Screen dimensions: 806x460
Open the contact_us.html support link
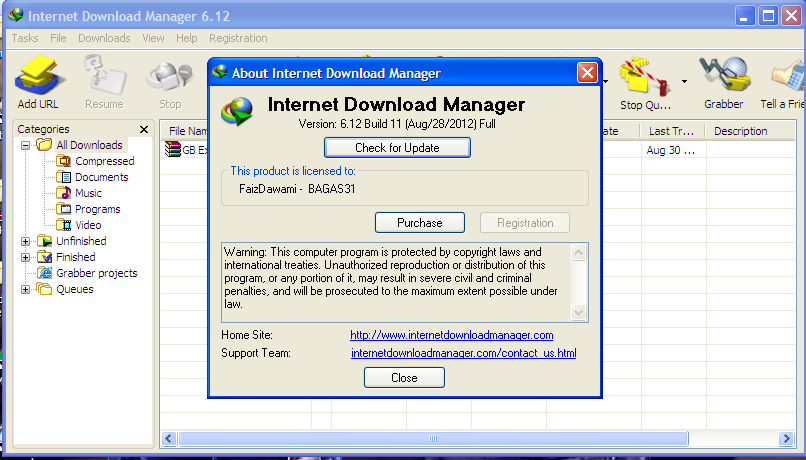[464, 353]
